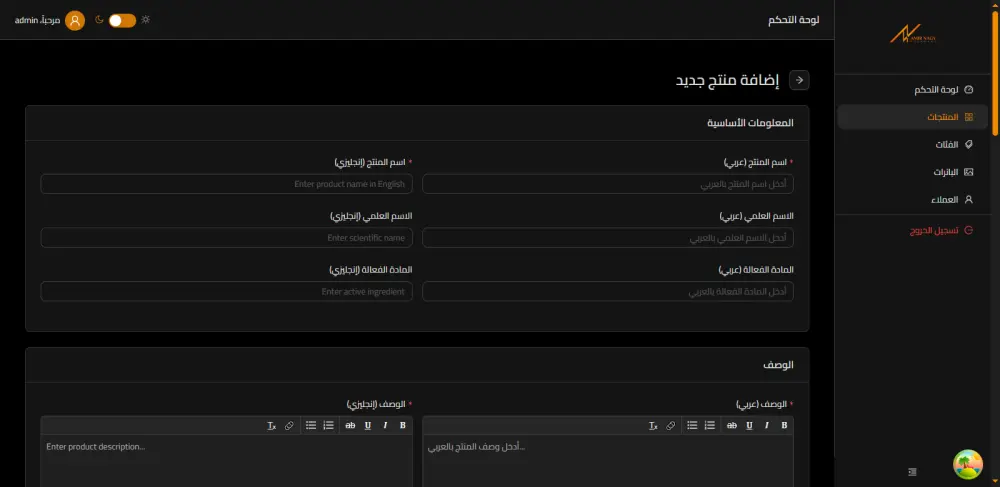Click the sun icon near theme switch
This screenshot has height=487, width=1000.
coord(146,20)
